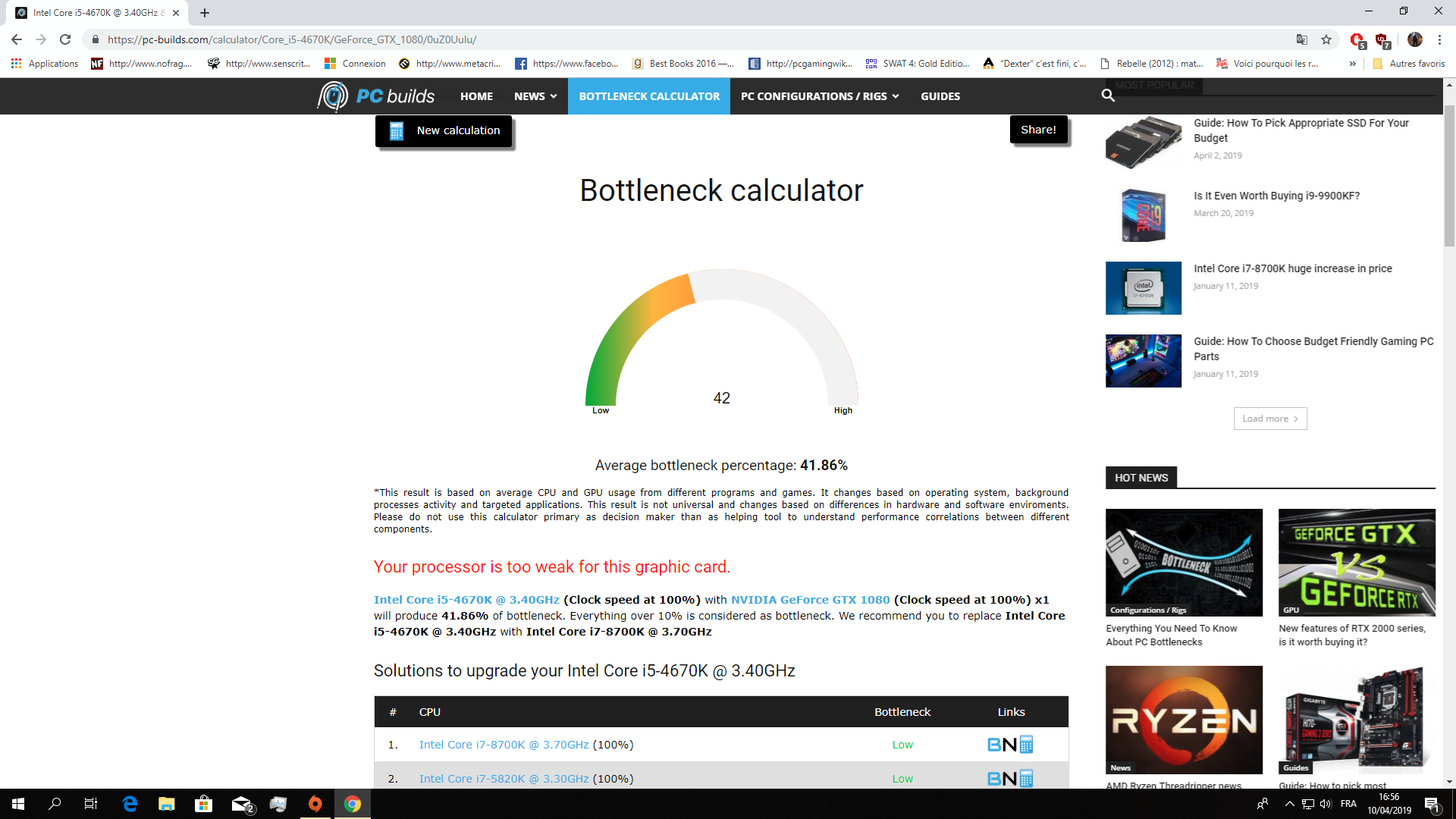
Task: Open Chrome three-dot menu
Action: [1439, 39]
